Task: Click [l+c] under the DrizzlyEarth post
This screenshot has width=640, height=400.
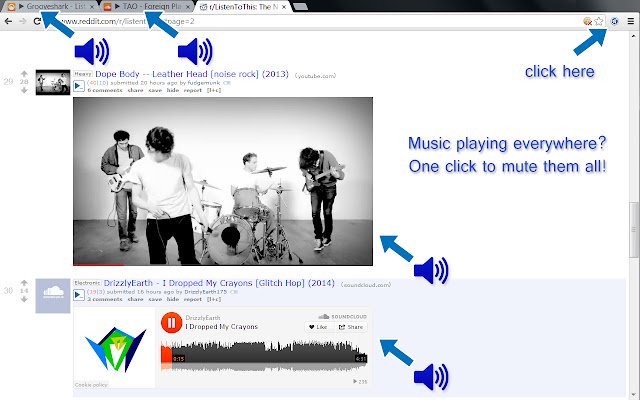Action: click(x=214, y=299)
